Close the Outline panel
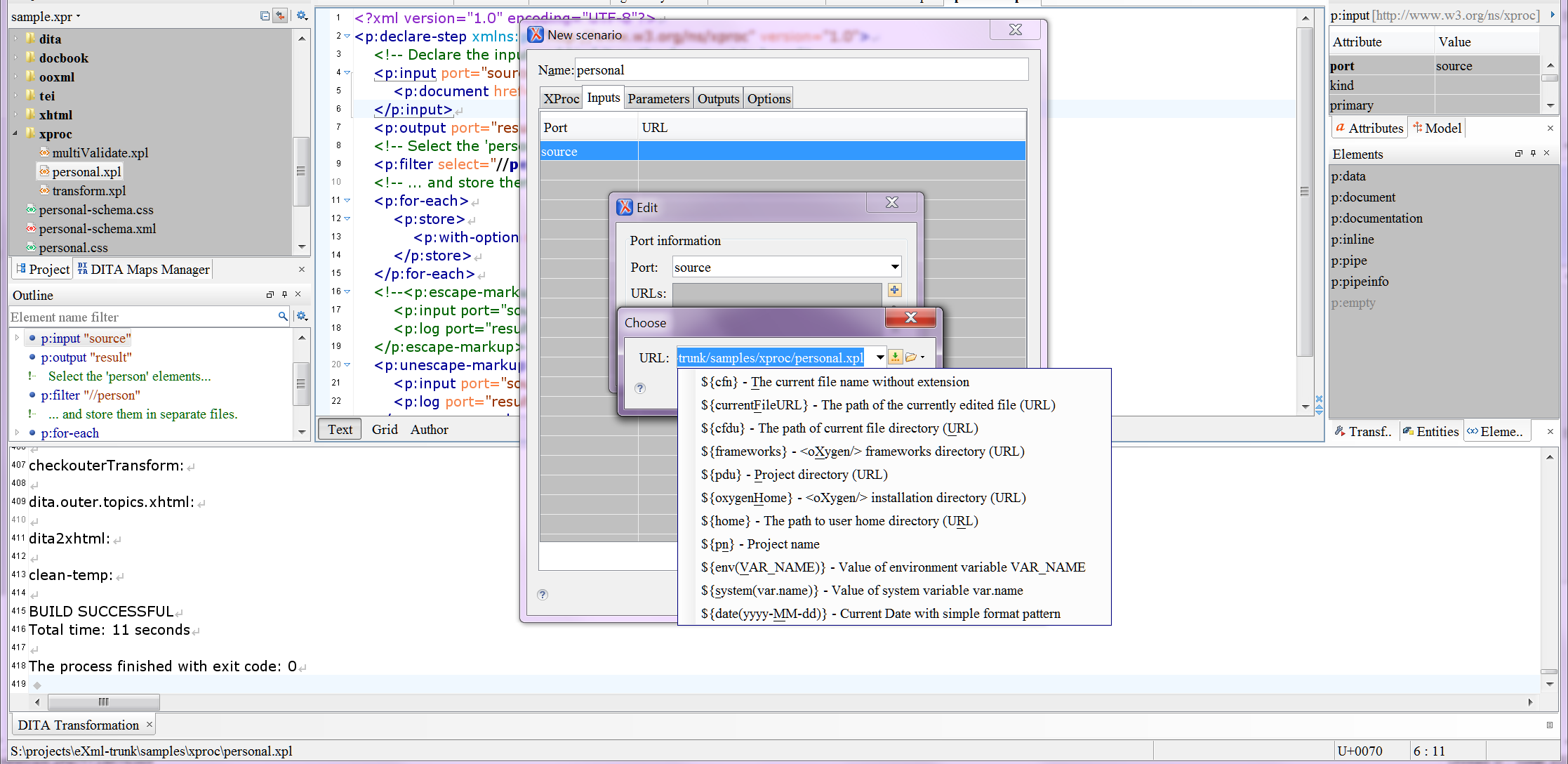Image resolution: width=1568 pixels, height=764 pixels. [x=298, y=295]
